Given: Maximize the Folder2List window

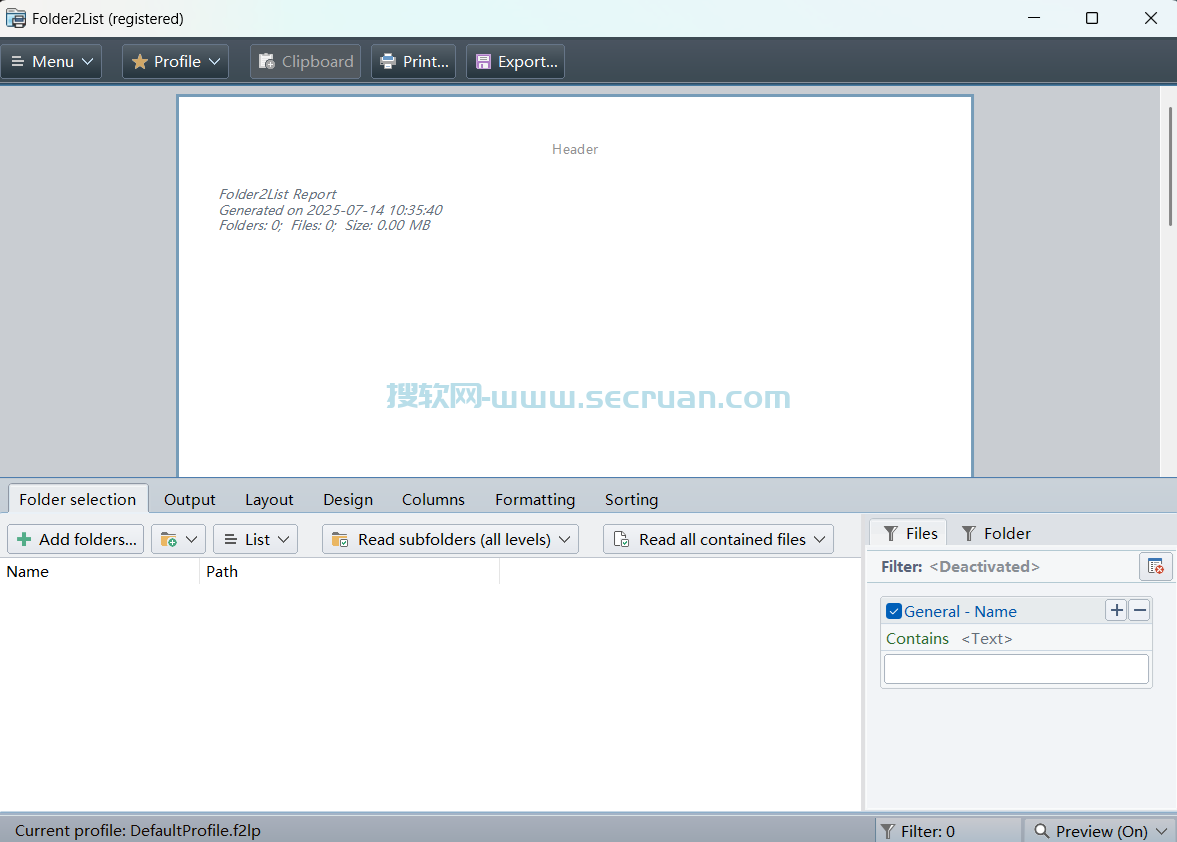Looking at the screenshot, I should (x=1092, y=18).
